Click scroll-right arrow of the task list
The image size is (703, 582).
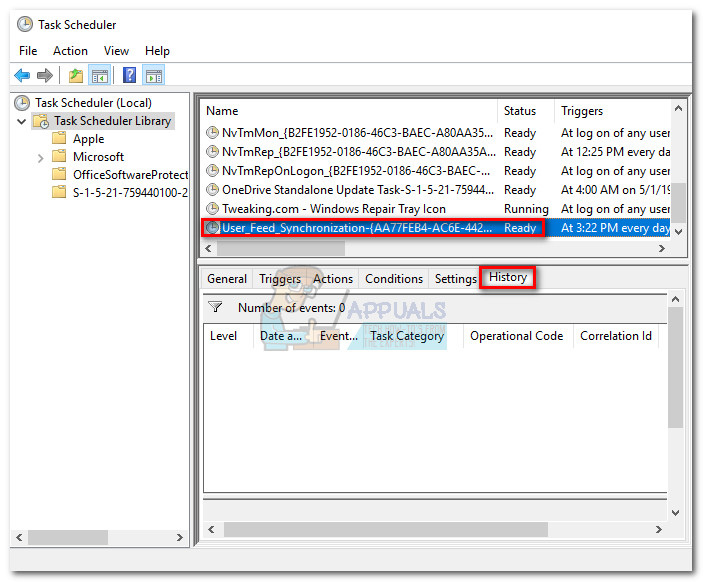point(662,248)
